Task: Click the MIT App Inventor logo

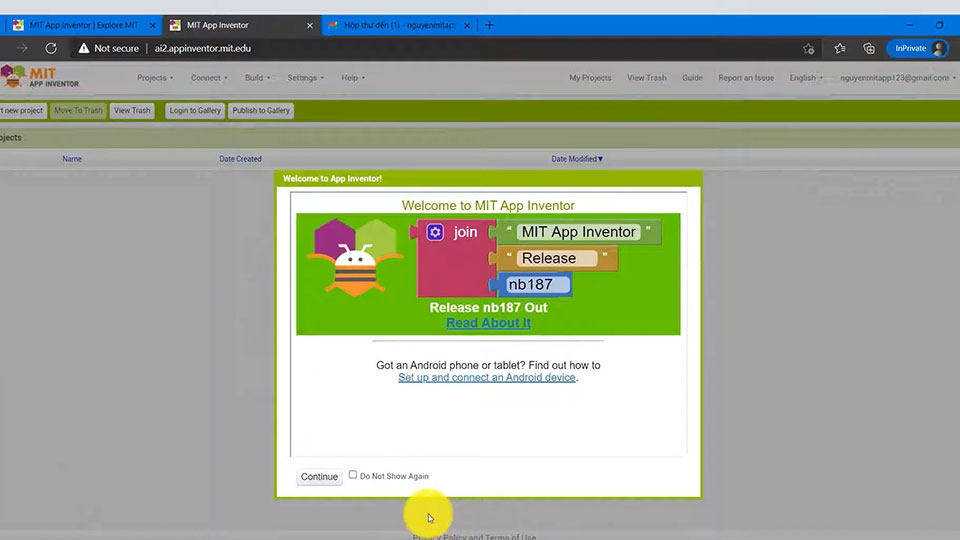Action: 40,77
